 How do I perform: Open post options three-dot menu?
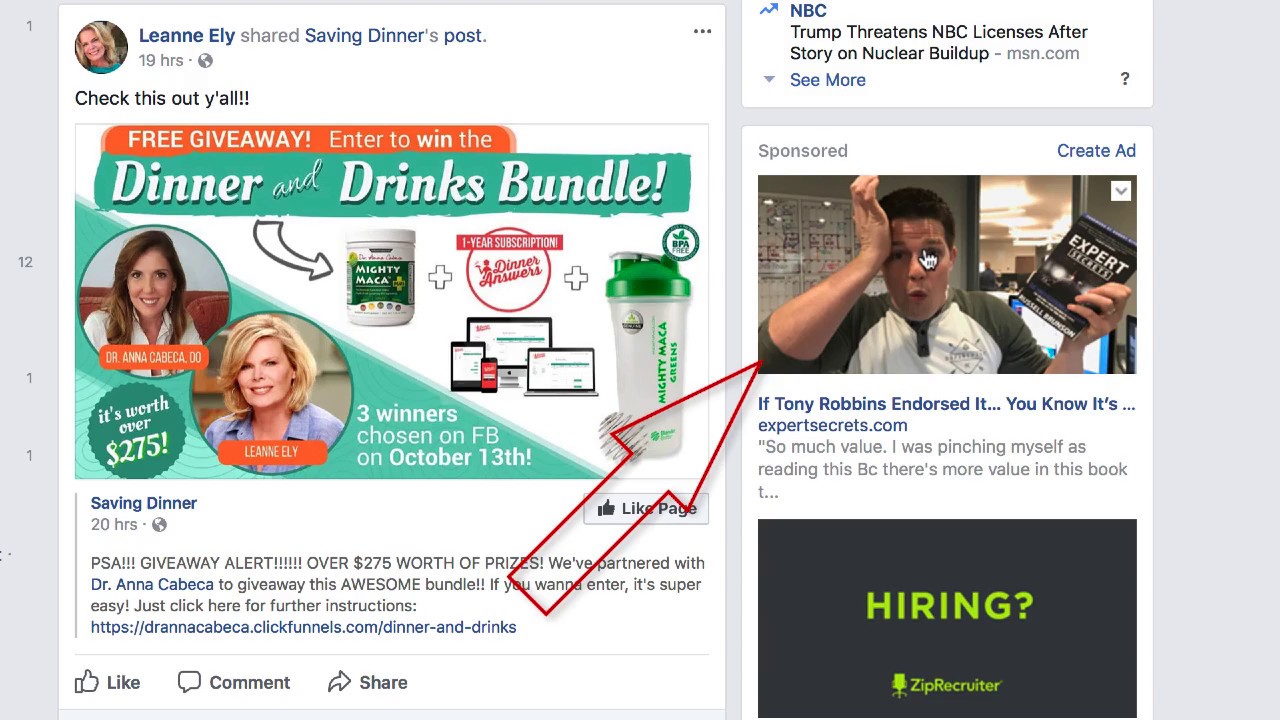[702, 31]
